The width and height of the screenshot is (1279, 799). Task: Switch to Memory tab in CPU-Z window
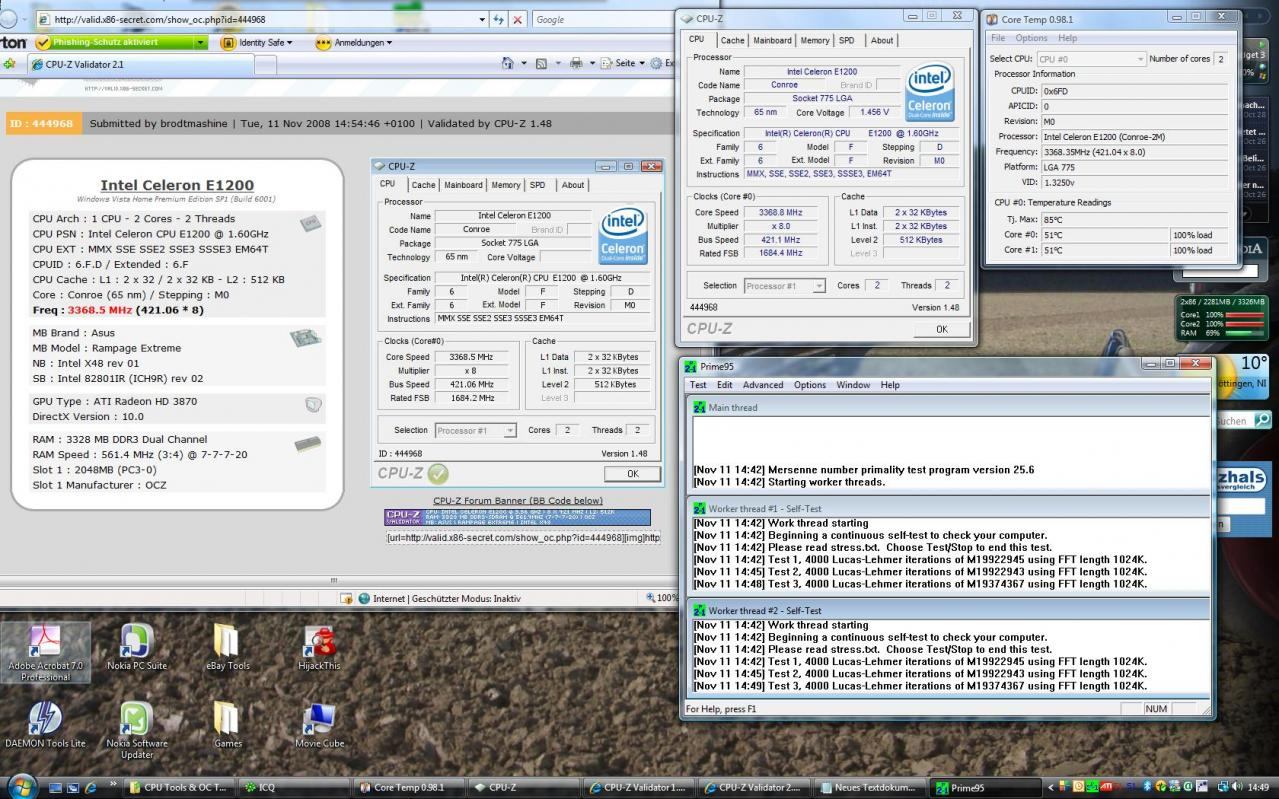coord(815,41)
